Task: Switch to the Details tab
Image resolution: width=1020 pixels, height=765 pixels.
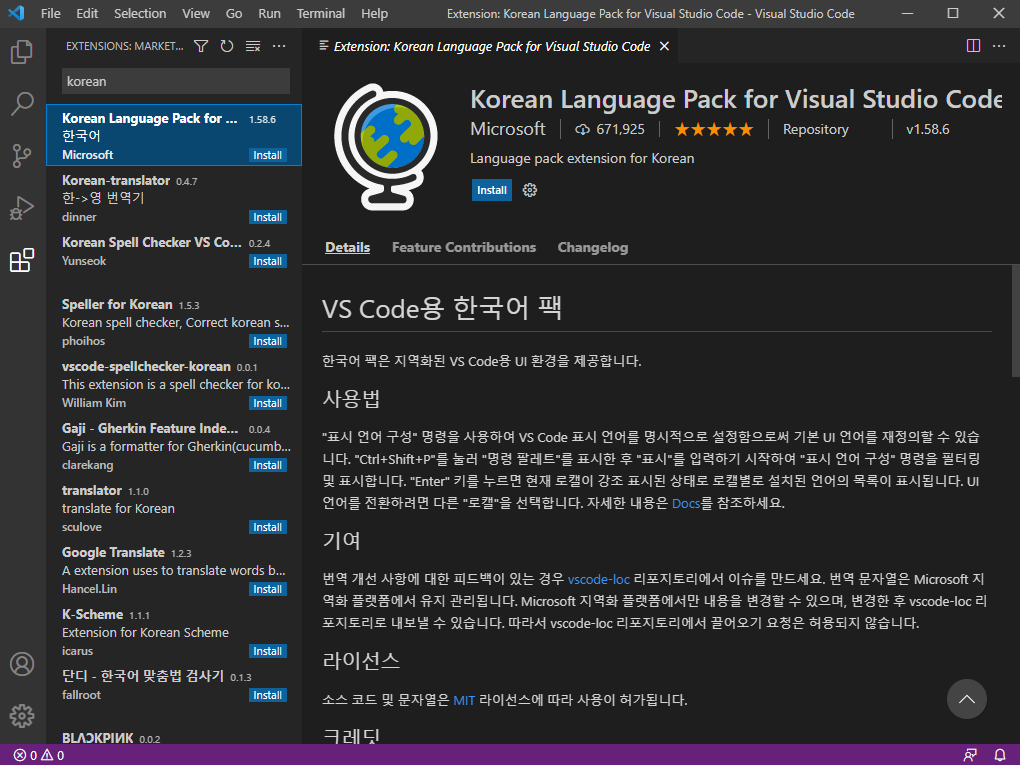Action: point(347,247)
